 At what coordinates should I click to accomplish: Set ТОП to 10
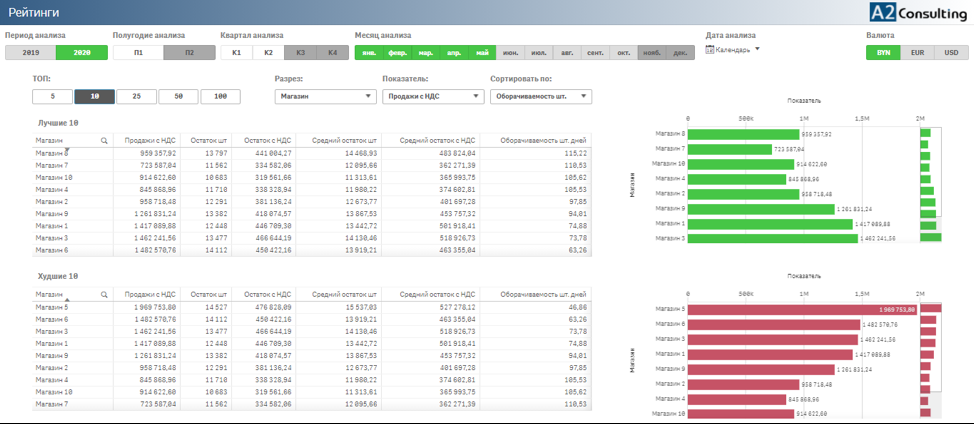point(94,96)
